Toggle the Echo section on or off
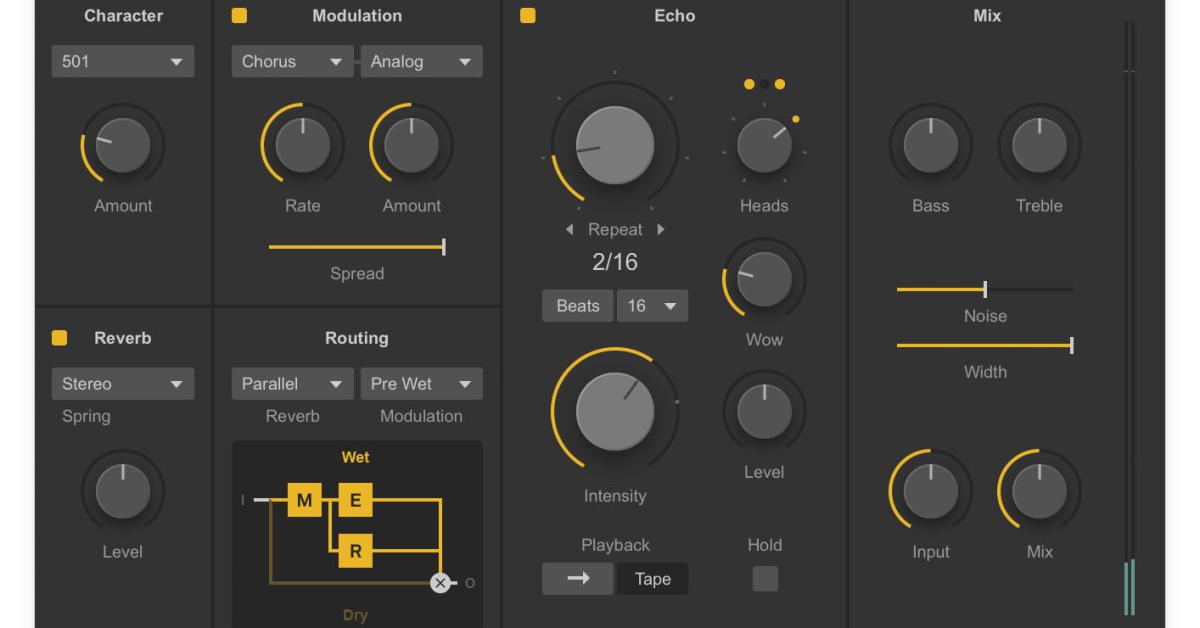Screen dimensions: 1200x628 [528, 16]
